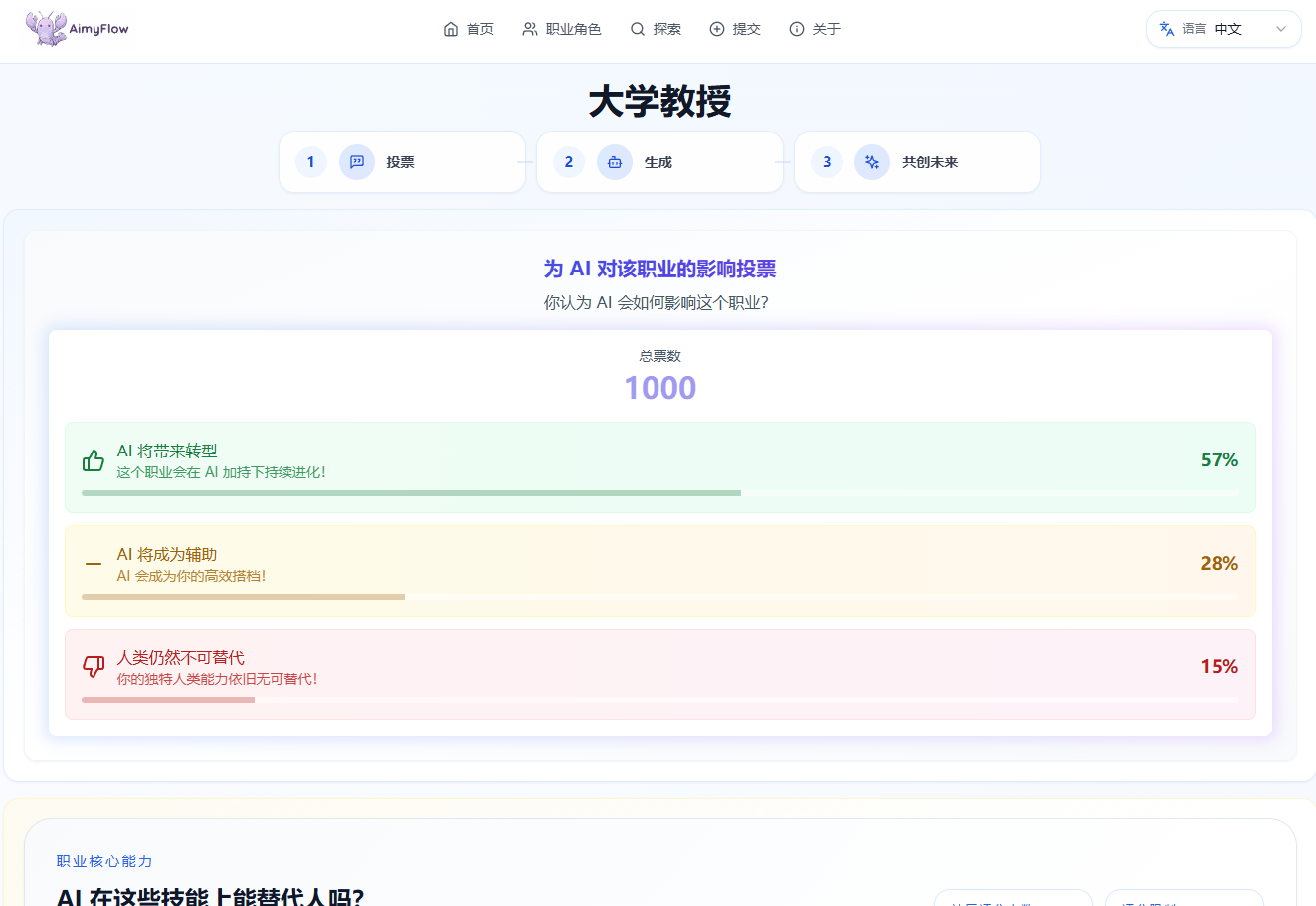1316x906 pixels.
Task: Select the AI 将成为辅助 vote option
Action: [x=659, y=564]
